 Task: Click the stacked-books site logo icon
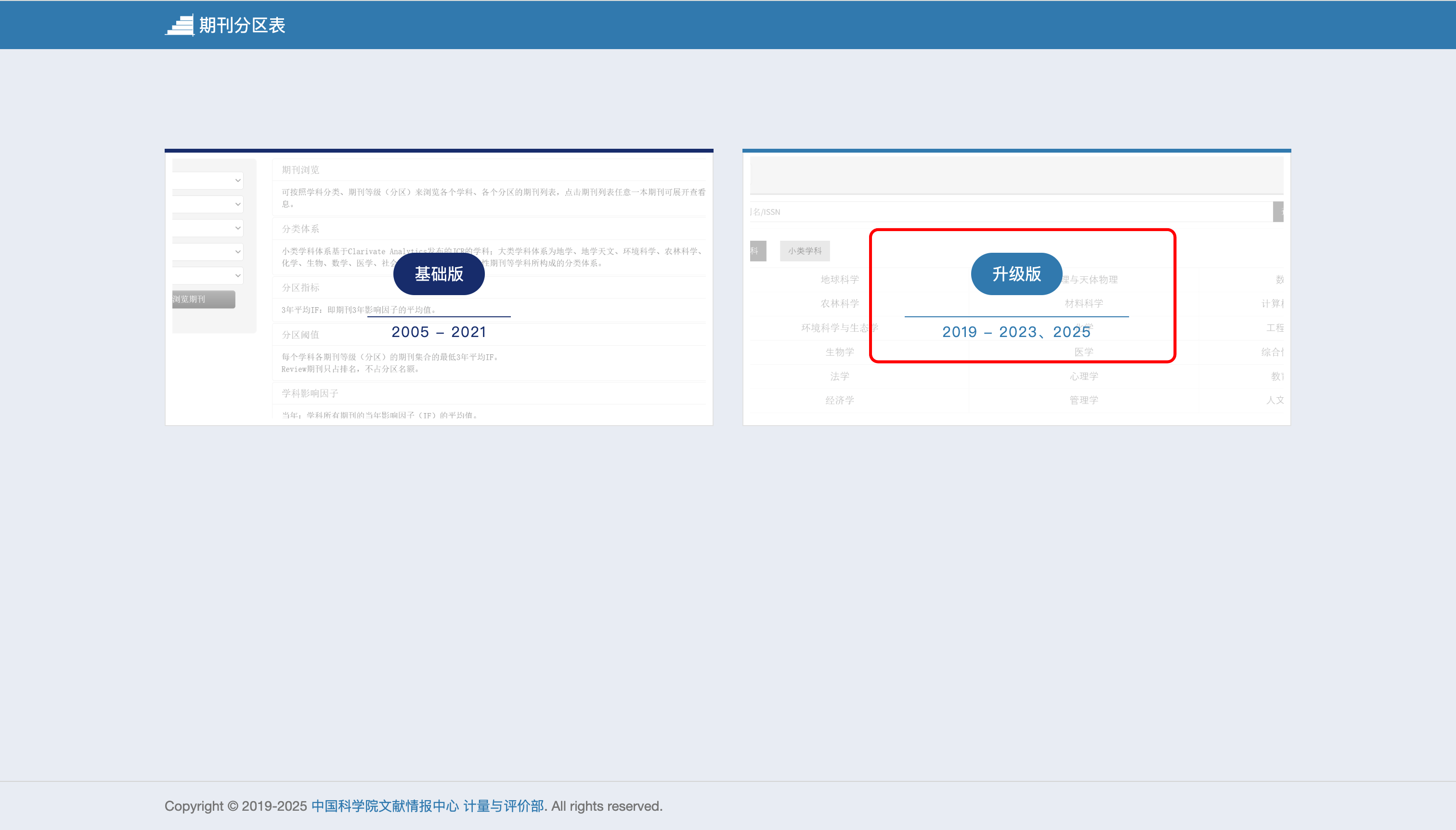pyautogui.click(x=180, y=25)
